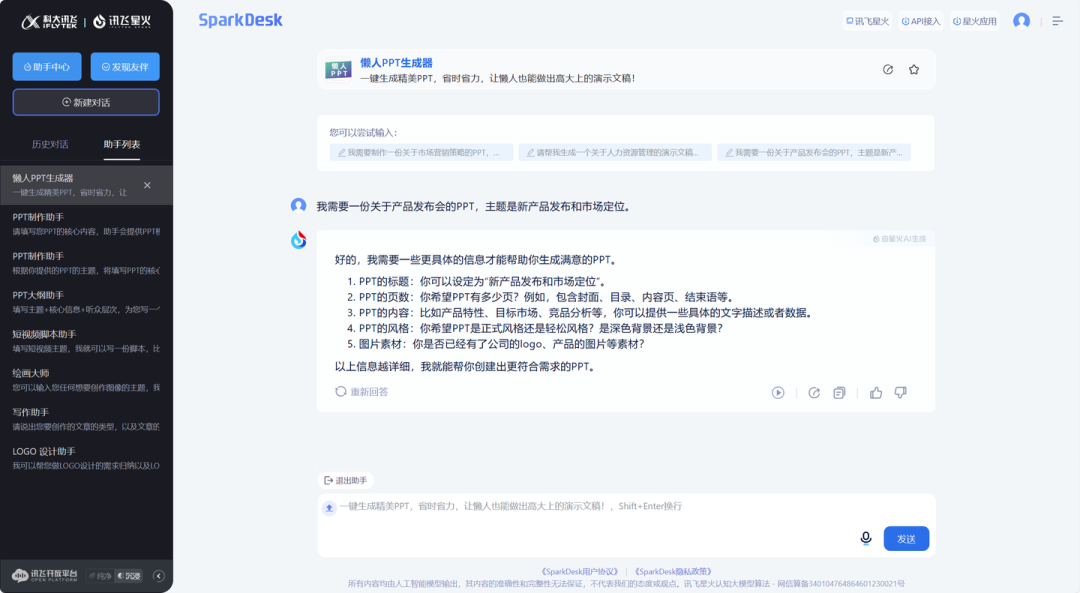Toggle the favorite star for 懒人PPT生成器
Viewport: 1080px width, 593px height.
pos(911,70)
